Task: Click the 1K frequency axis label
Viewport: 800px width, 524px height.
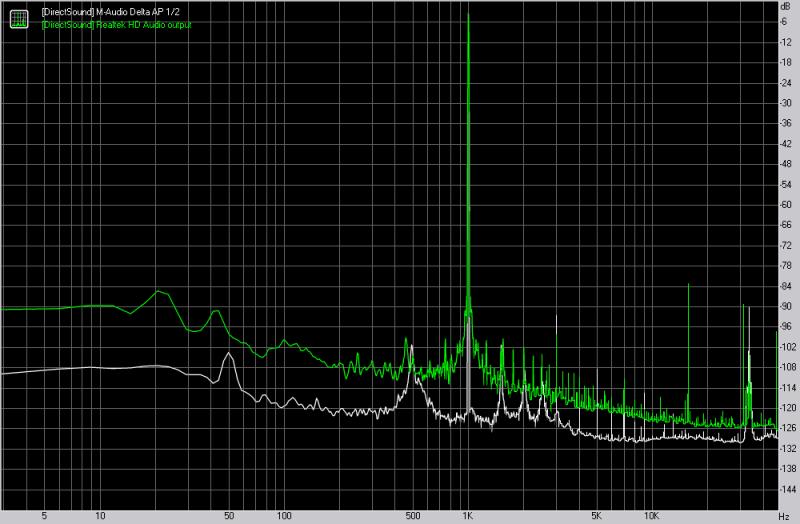Action: tap(468, 516)
